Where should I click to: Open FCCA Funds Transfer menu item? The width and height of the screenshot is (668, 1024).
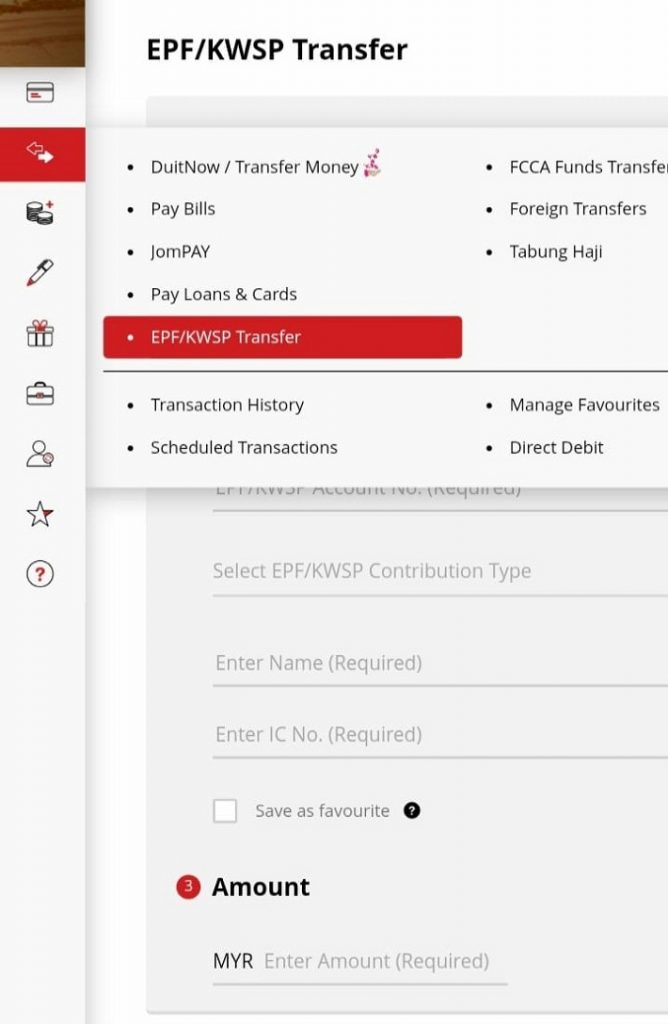[x=588, y=167]
